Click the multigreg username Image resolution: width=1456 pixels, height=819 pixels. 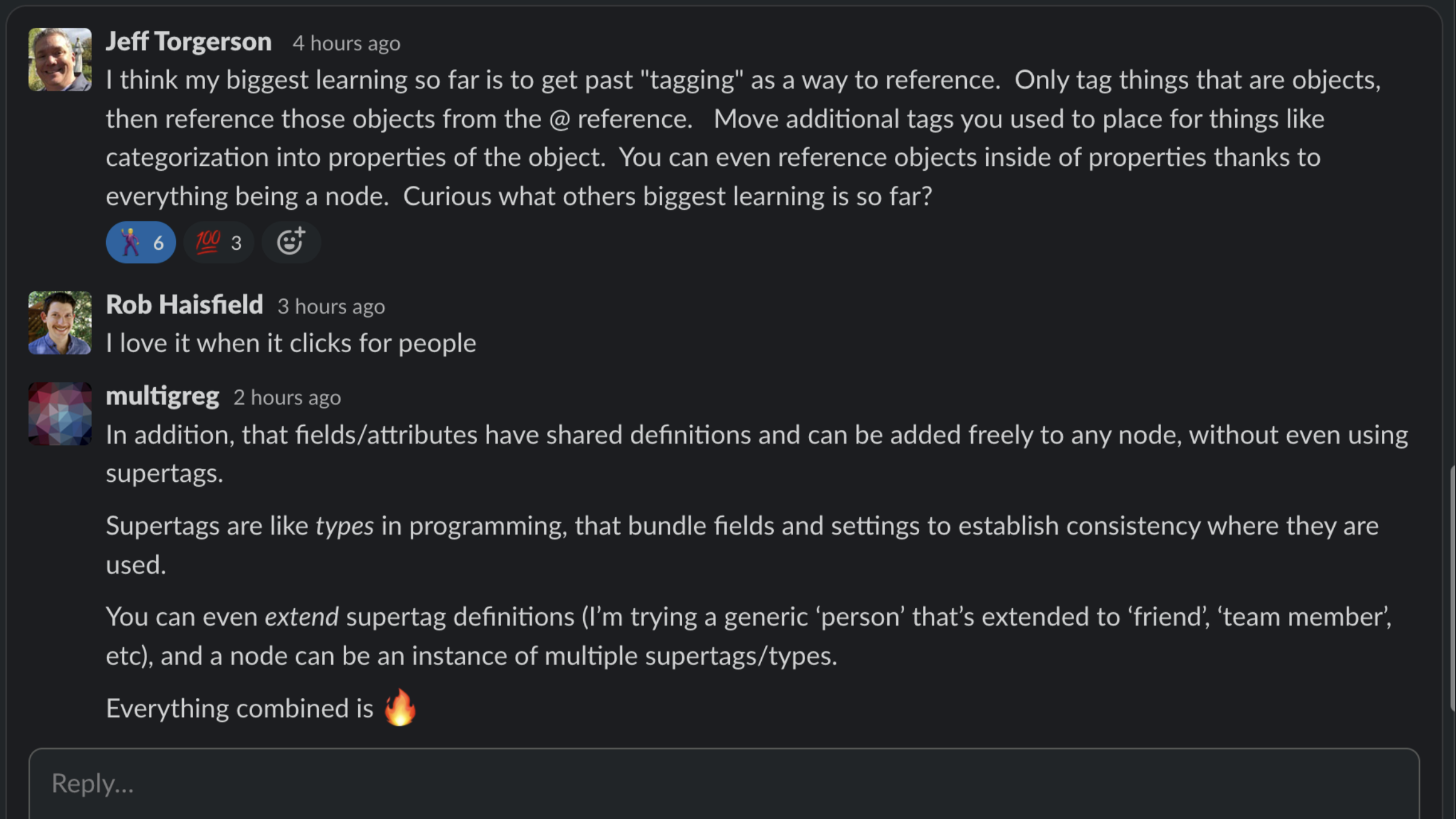[x=162, y=396]
